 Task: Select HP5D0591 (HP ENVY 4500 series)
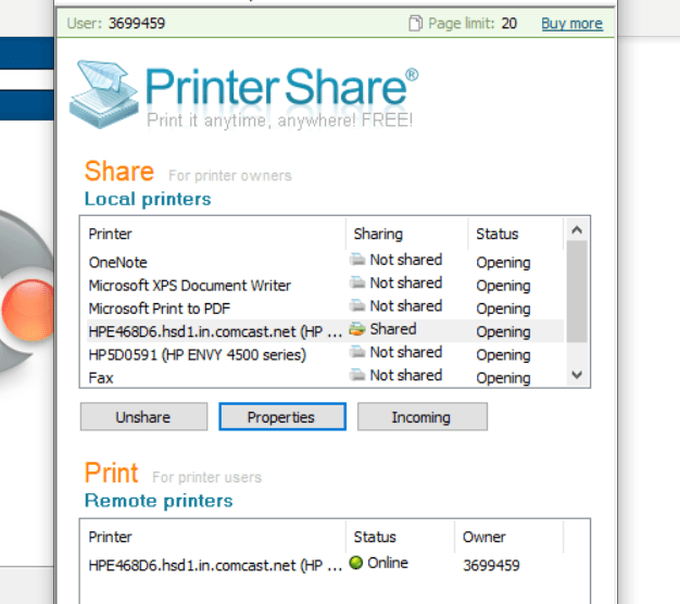coord(325,354)
